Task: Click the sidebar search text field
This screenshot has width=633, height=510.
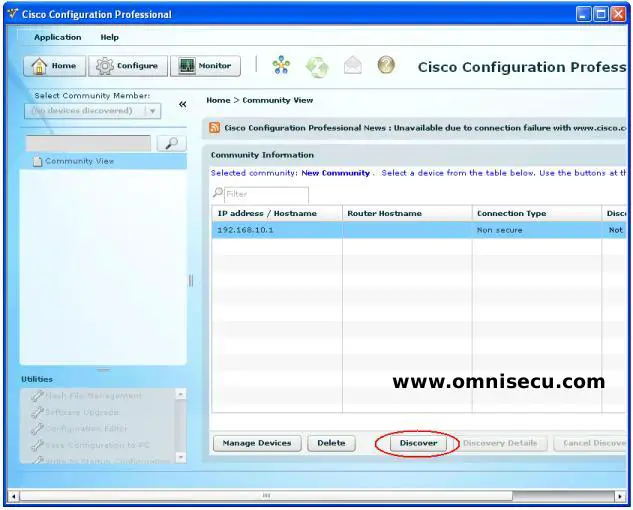Action: 88,143
